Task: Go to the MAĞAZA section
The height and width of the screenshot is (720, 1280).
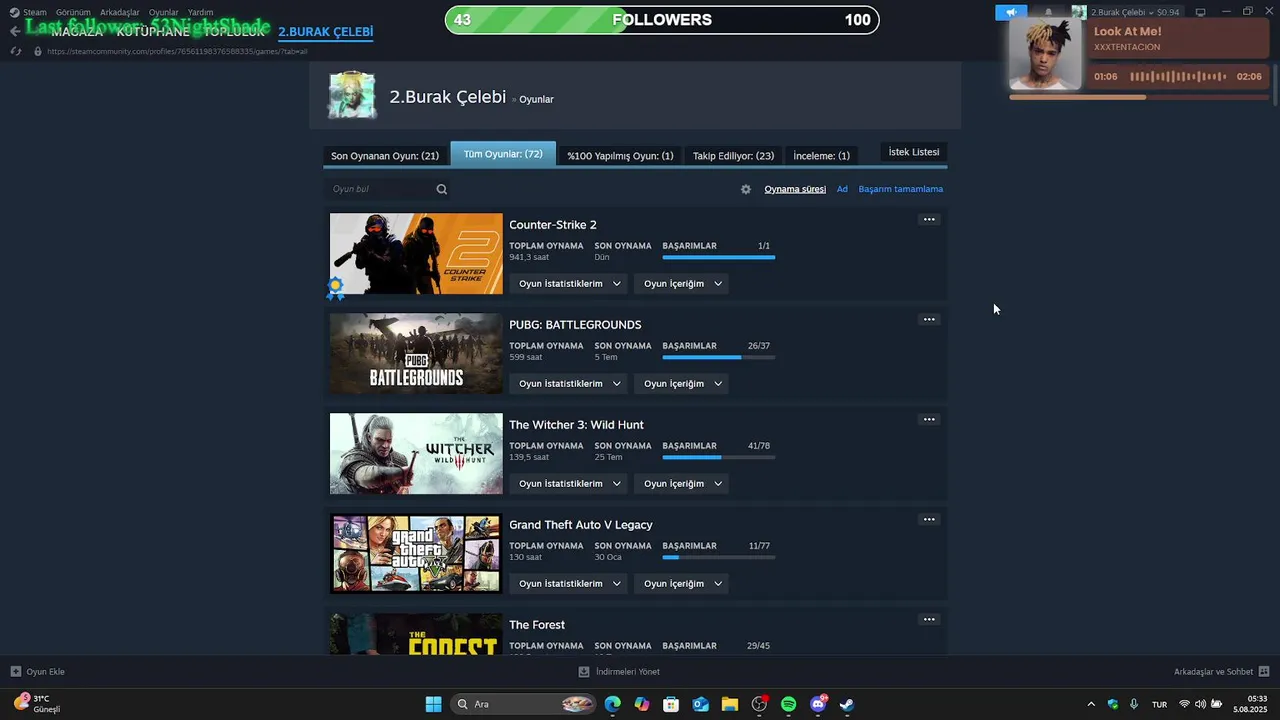Action: (x=77, y=32)
